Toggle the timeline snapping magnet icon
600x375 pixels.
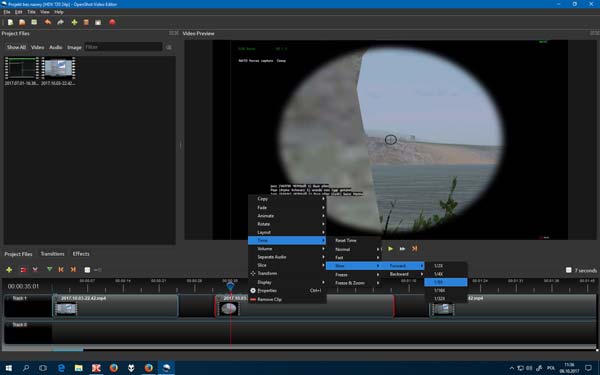[23, 270]
